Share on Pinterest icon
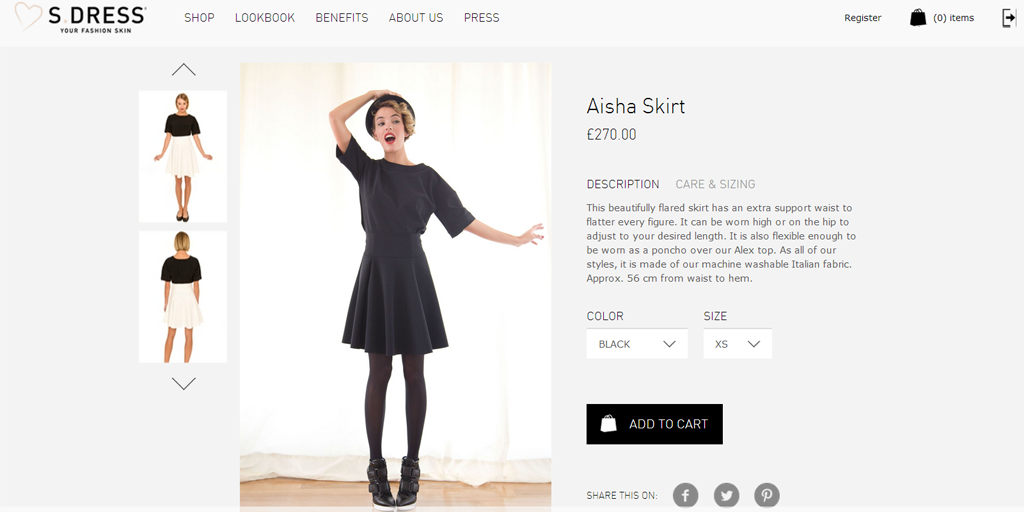This screenshot has height=512, width=1024. click(x=767, y=495)
